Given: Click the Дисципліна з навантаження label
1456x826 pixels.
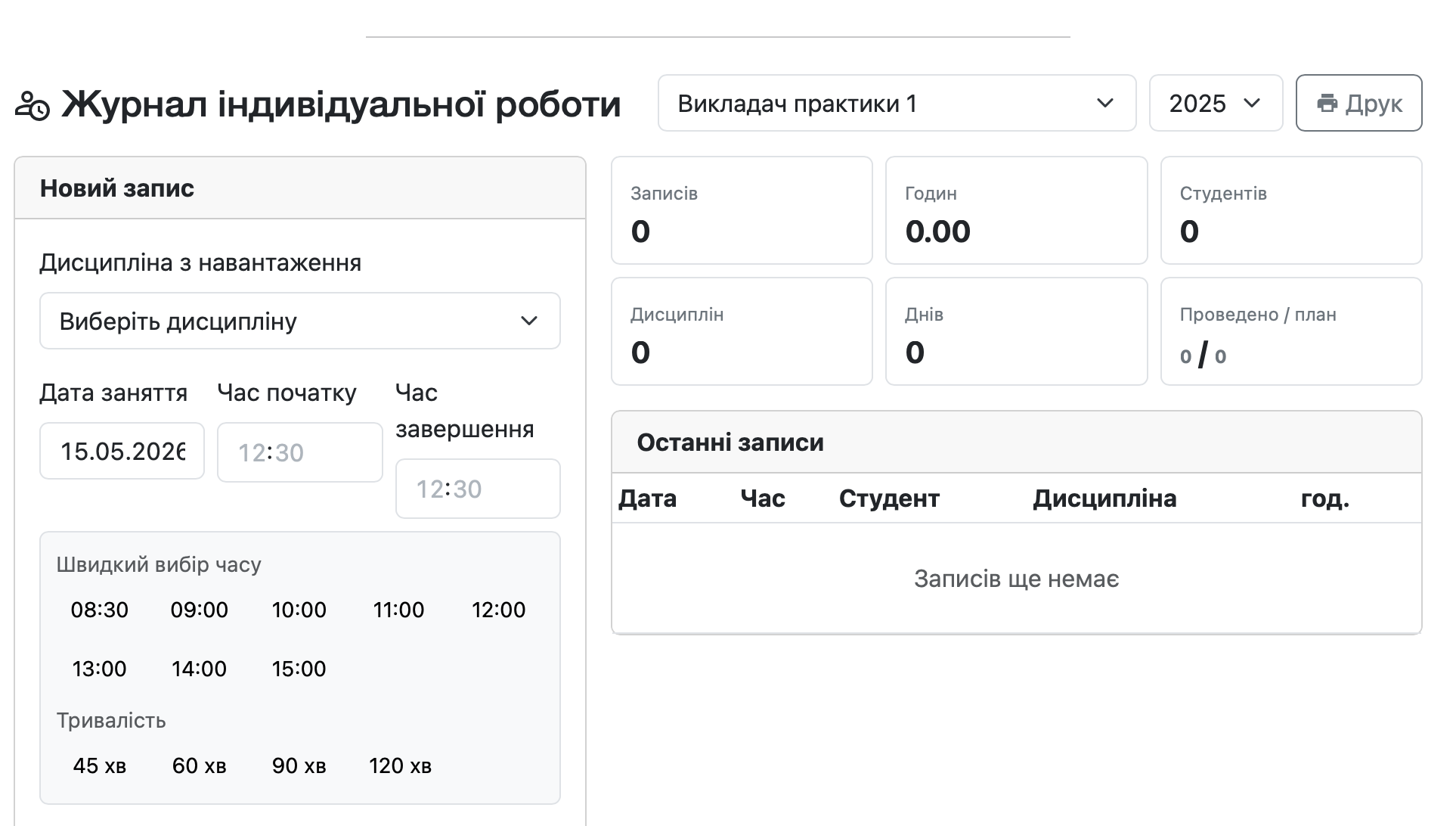Looking at the screenshot, I should coord(200,263).
